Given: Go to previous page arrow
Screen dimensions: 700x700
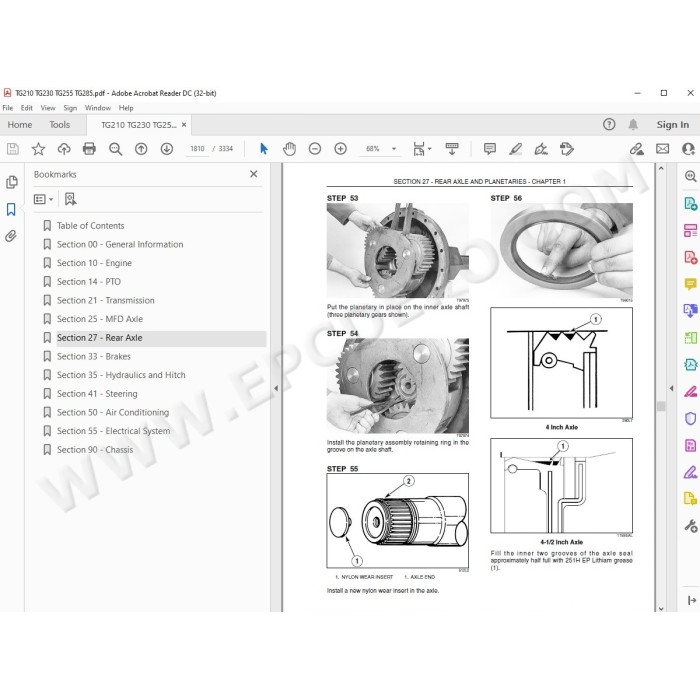Looking at the screenshot, I should click(141, 149).
